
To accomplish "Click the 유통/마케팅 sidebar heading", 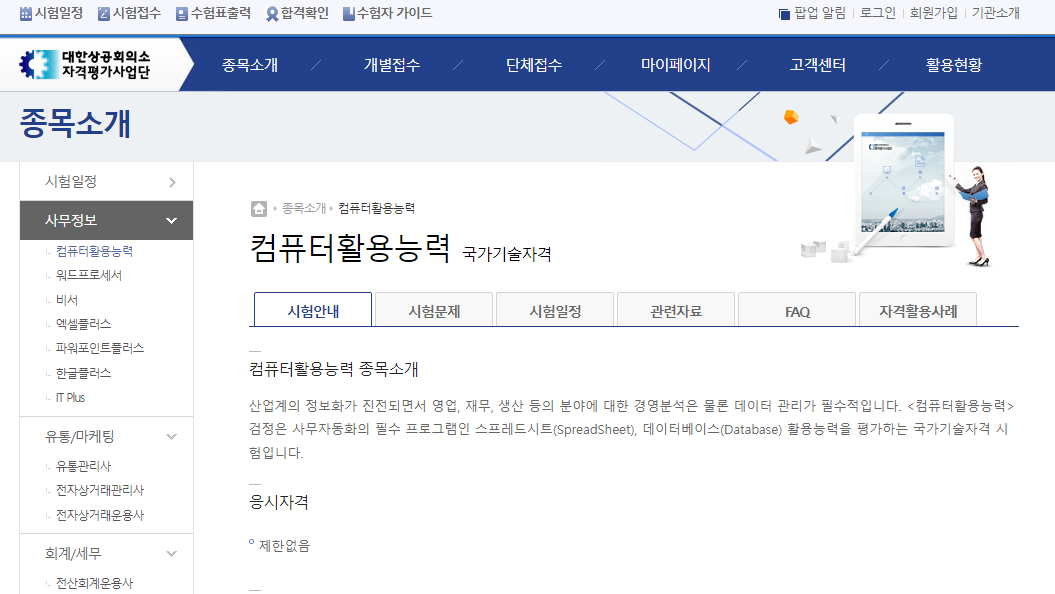I will click(x=79, y=437).
